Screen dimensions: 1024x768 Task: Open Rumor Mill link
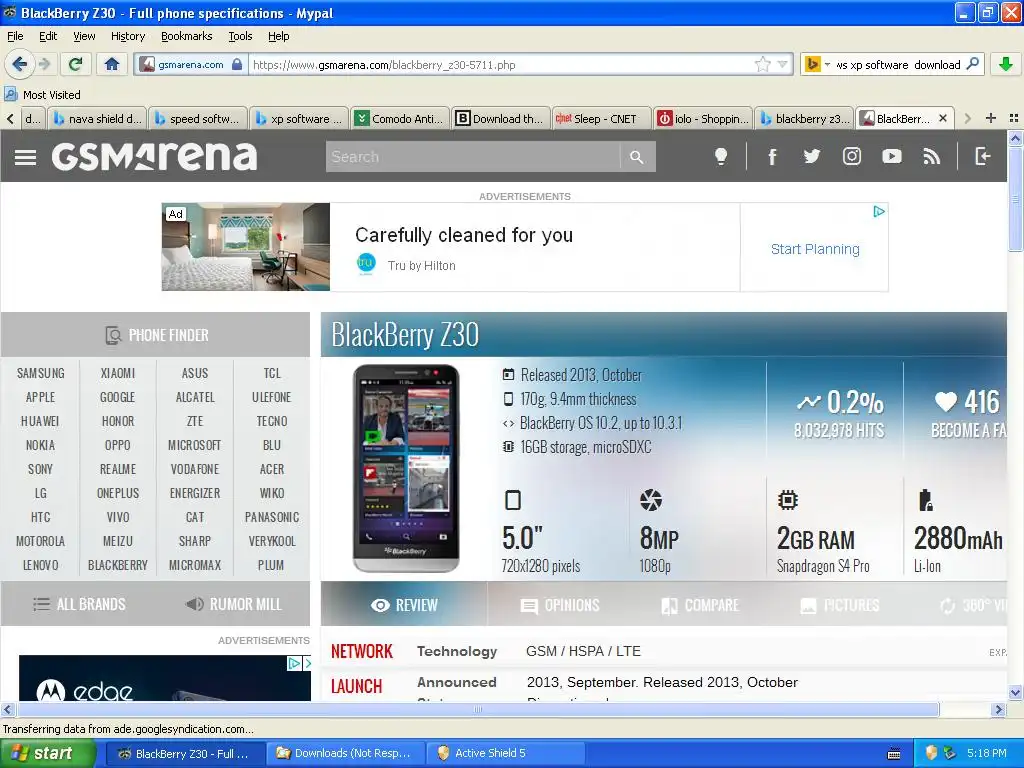pos(234,604)
